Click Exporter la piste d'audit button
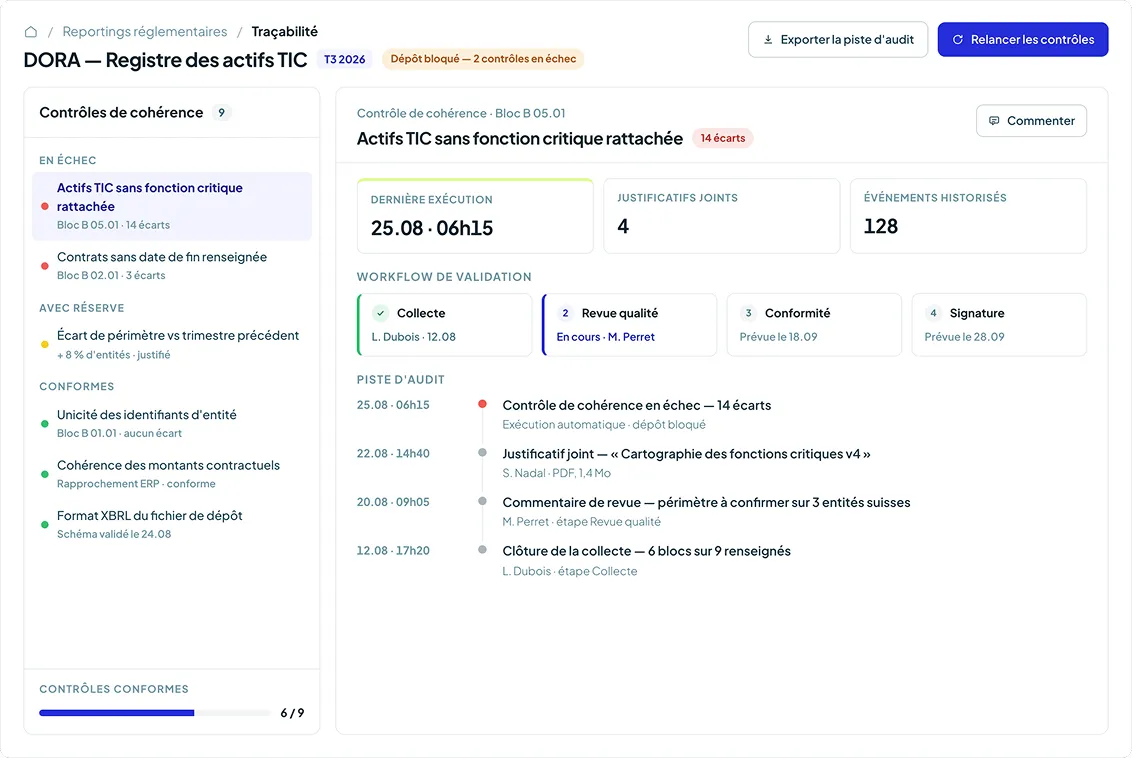Screen dimensions: 1137x758 click(x=838, y=40)
